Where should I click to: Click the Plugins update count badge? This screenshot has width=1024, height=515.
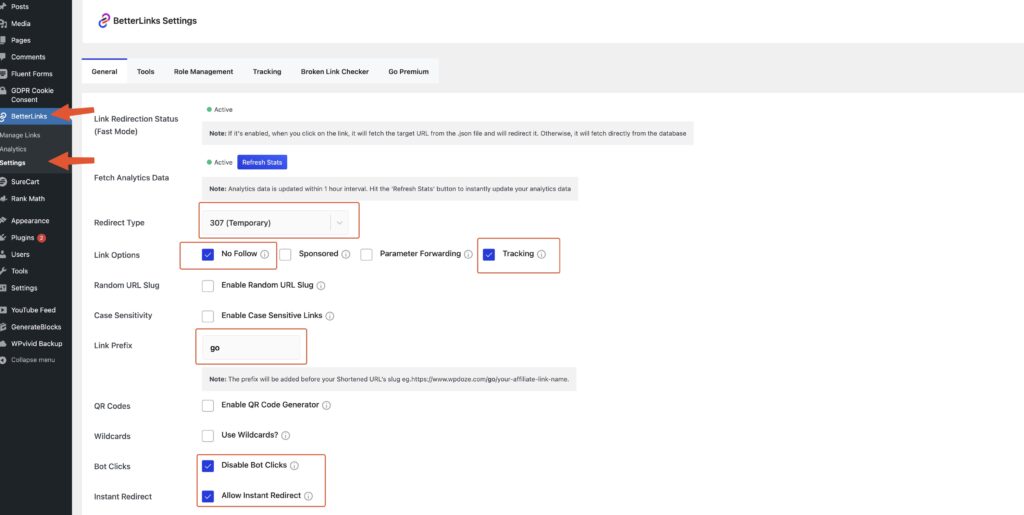point(41,238)
